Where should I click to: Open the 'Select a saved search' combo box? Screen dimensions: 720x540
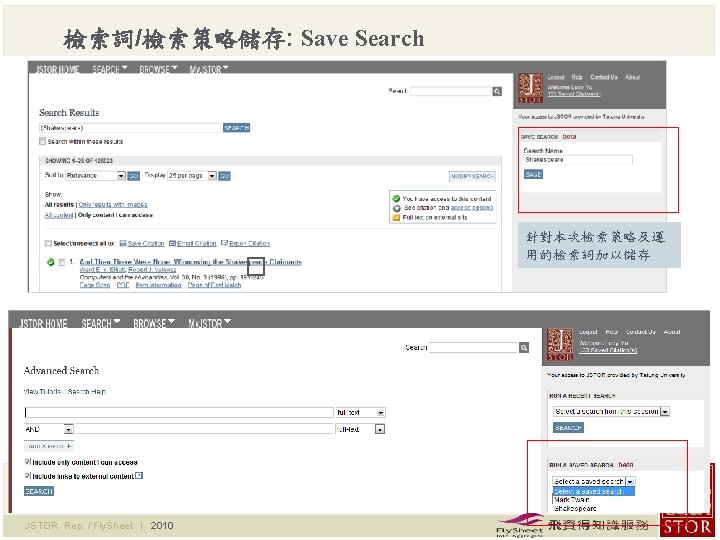pos(593,481)
